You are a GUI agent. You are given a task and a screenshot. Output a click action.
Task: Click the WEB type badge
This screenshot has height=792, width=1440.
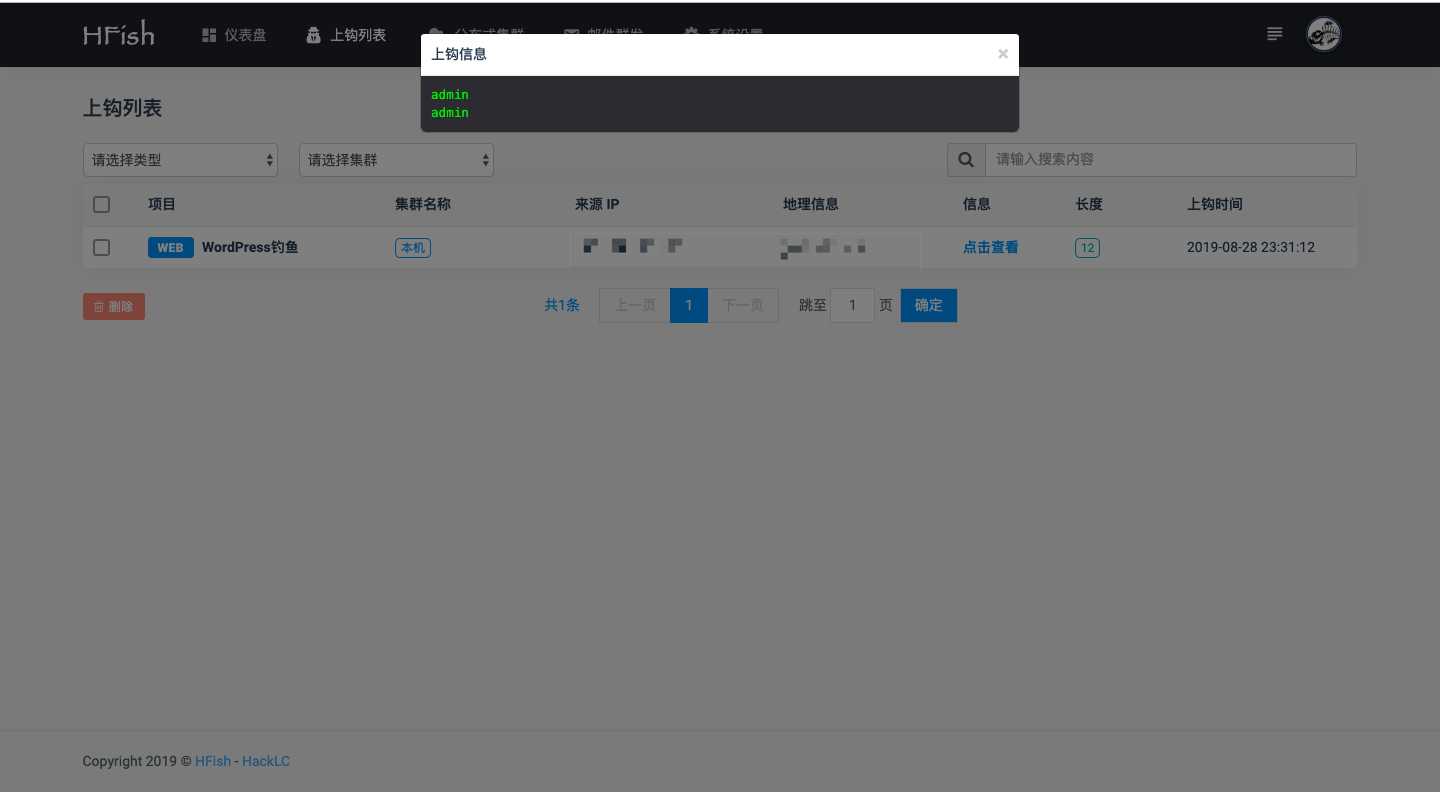point(171,247)
